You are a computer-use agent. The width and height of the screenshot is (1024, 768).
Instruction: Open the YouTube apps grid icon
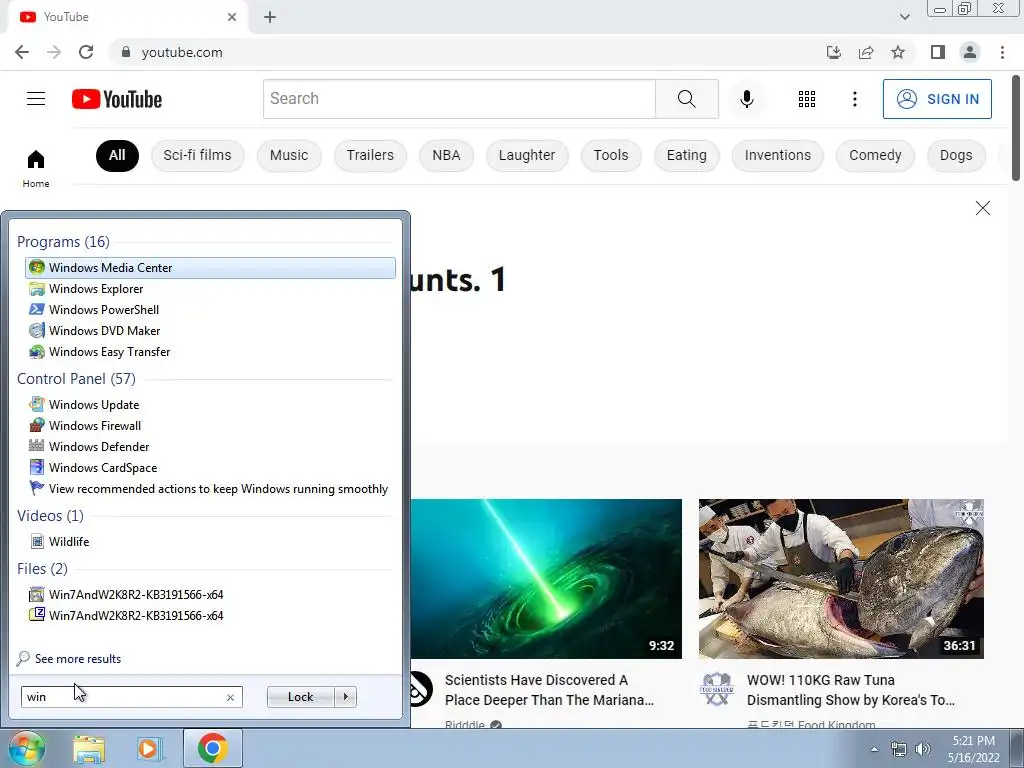[807, 99]
